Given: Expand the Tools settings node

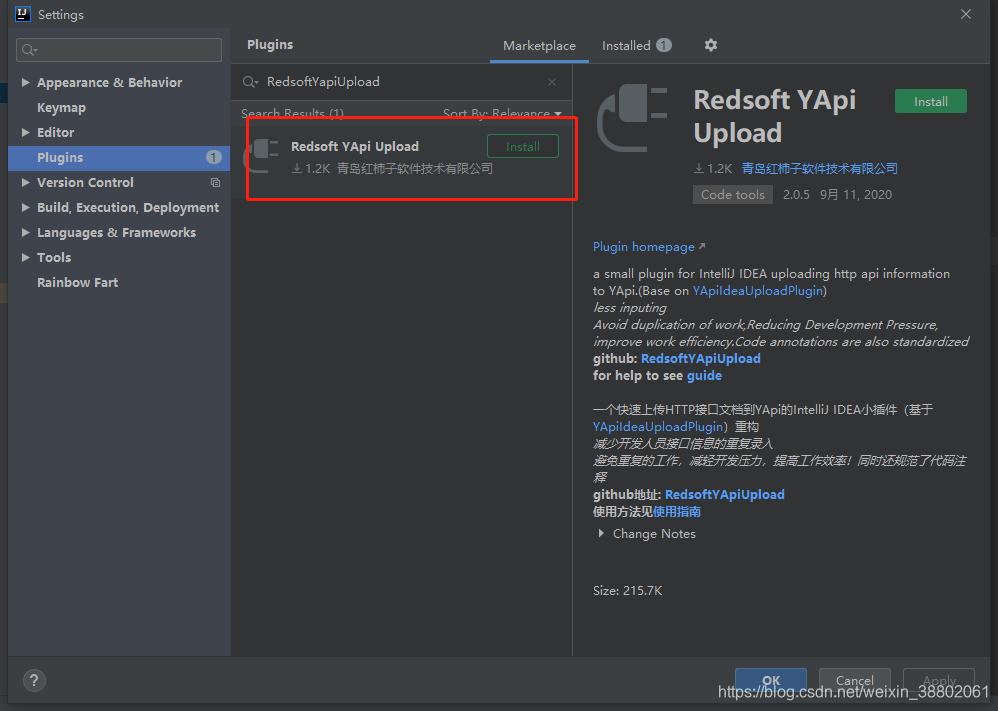Looking at the screenshot, I should 25,257.
